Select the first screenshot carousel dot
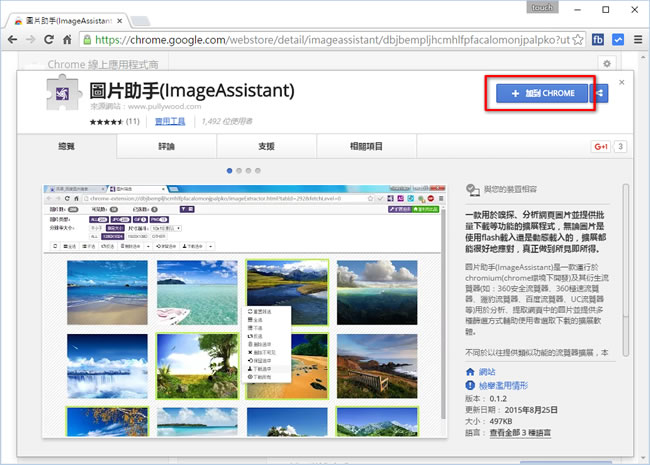 click(230, 171)
